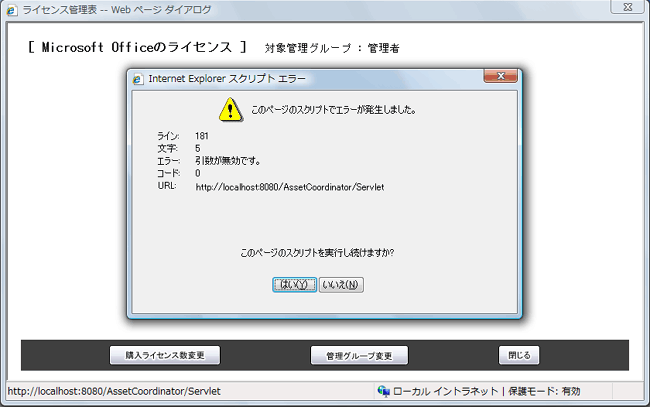Click the エラー: label

click(x=168, y=161)
